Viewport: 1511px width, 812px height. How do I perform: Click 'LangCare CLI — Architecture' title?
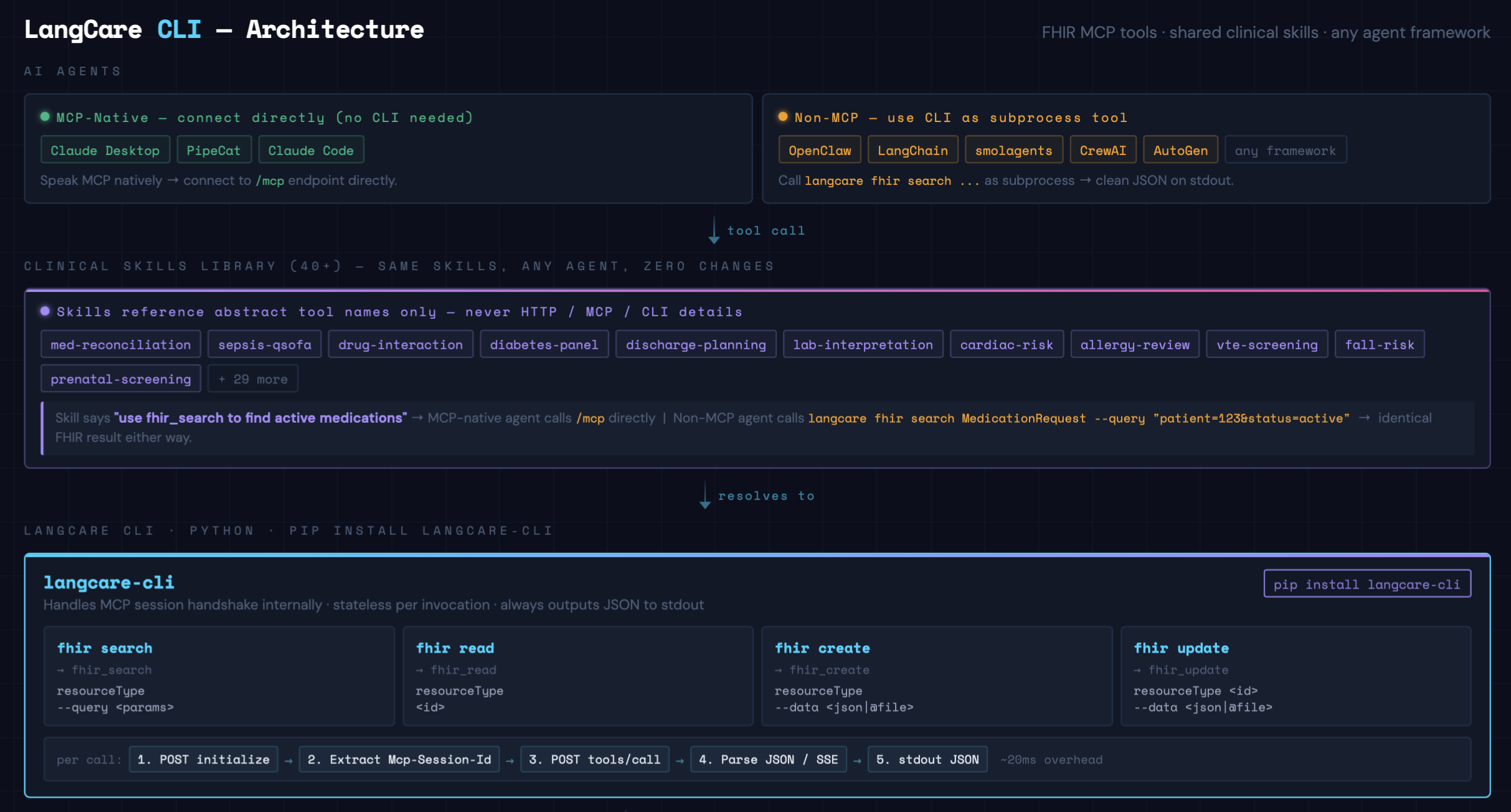pyautogui.click(x=224, y=29)
